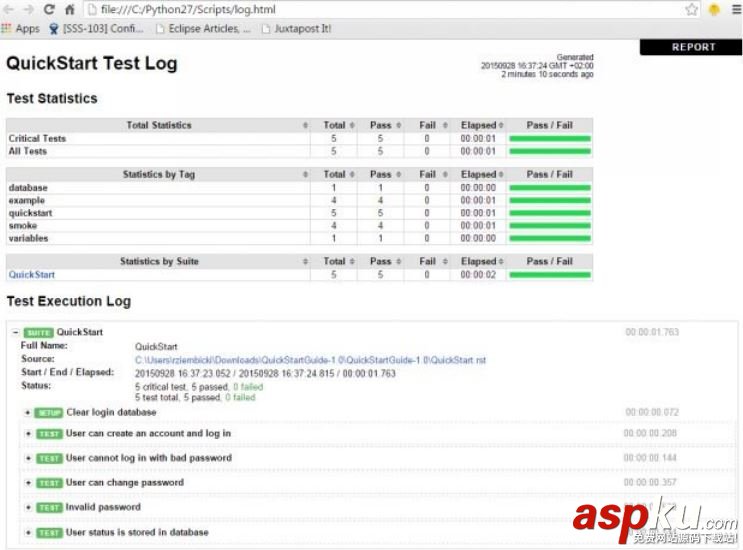Screen dimensions: 743x550
Task: Collapse the QuickStart suite in execution log
Action: pos(16,332)
